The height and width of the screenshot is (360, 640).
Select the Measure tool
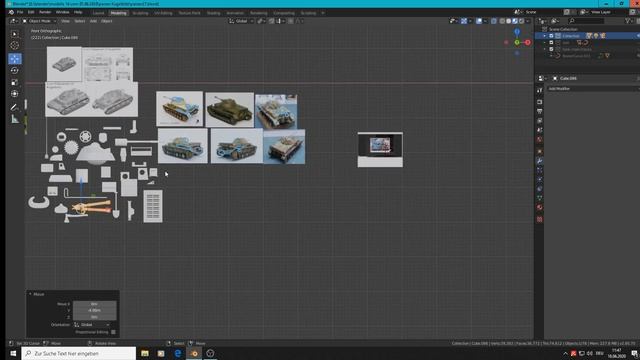coord(15,119)
